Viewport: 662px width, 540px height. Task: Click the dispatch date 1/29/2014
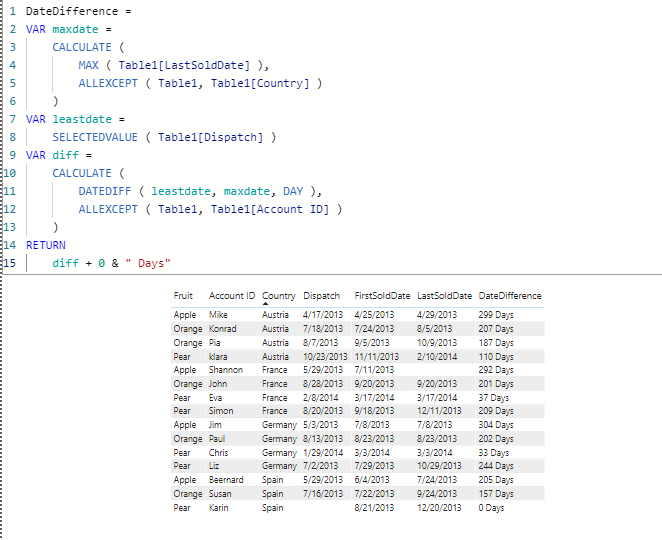click(x=323, y=453)
